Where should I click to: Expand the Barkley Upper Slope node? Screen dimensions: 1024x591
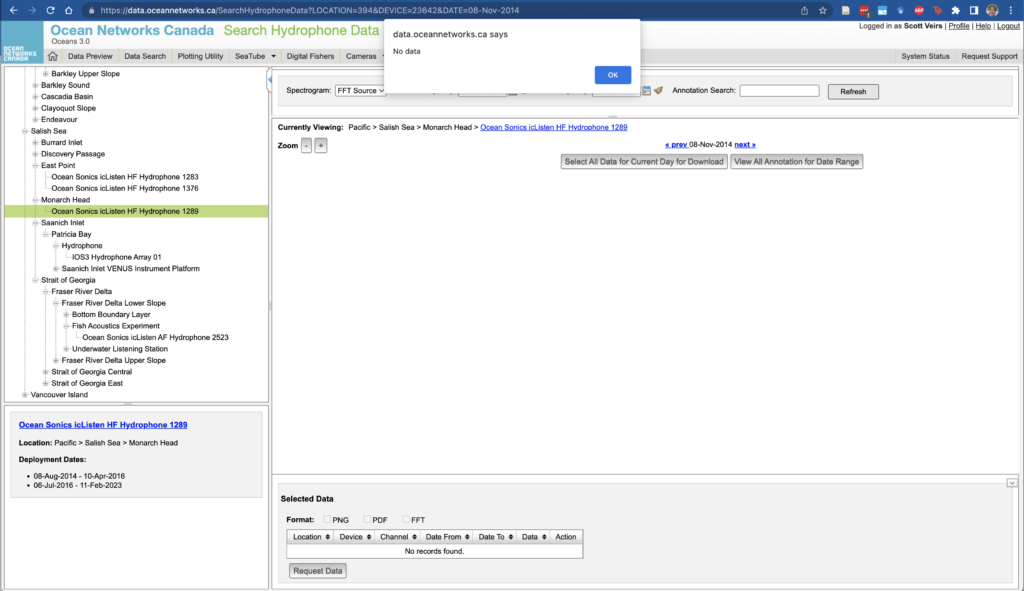[46, 74]
